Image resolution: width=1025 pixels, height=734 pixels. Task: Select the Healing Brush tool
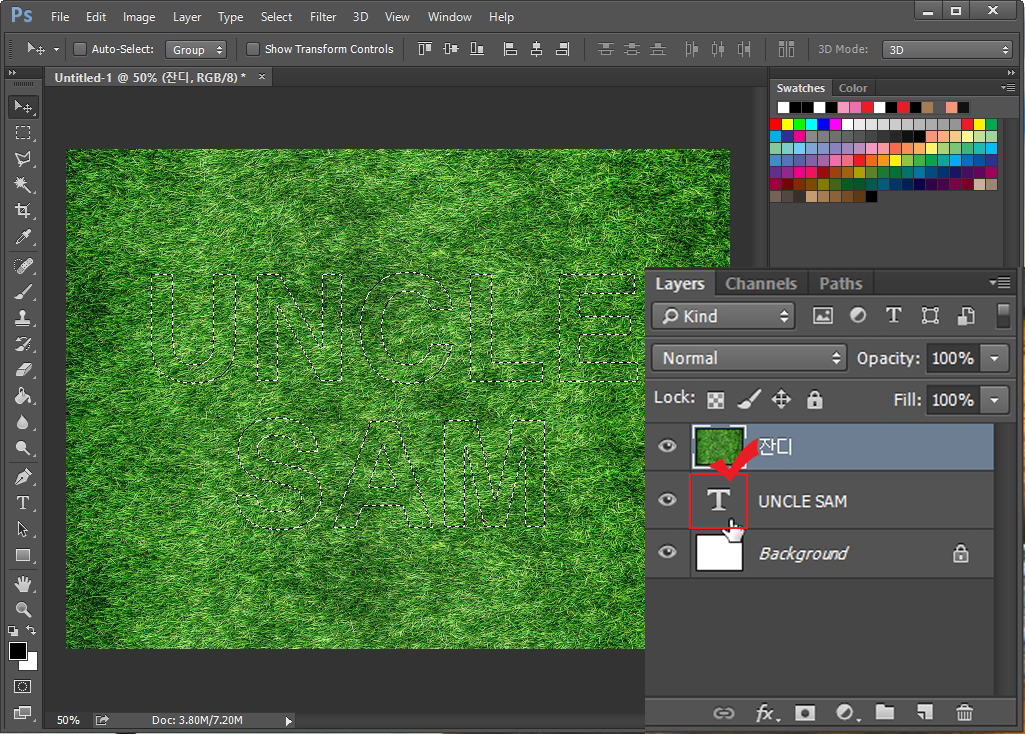23,266
